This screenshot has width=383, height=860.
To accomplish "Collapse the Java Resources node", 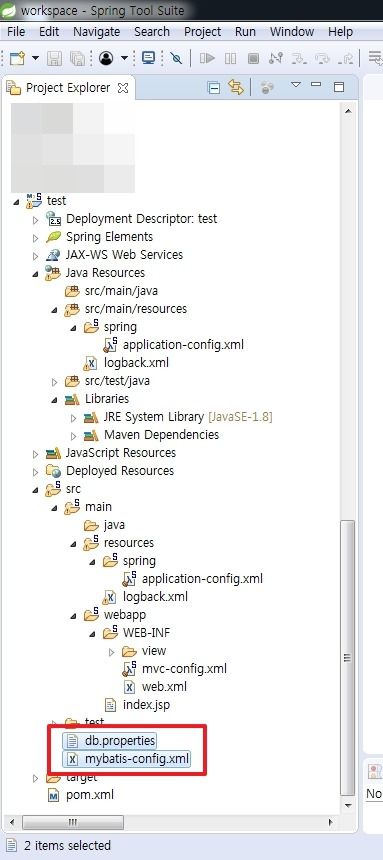I will (36, 273).
